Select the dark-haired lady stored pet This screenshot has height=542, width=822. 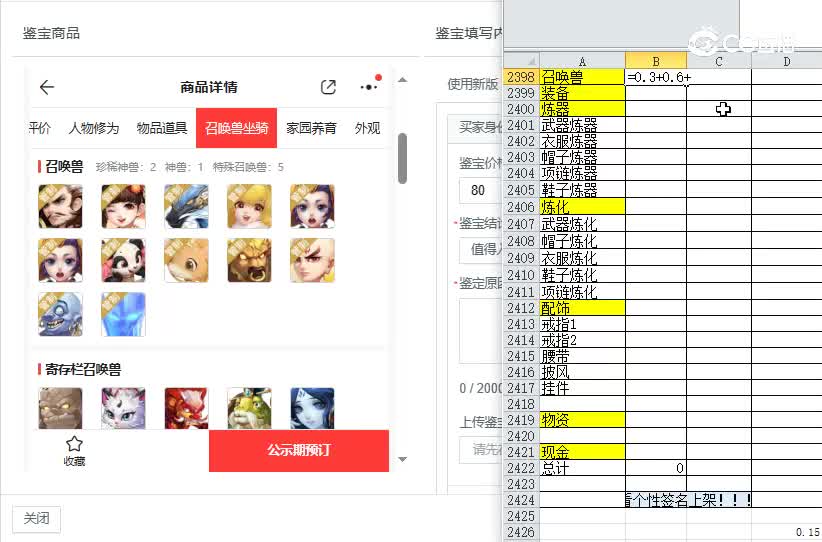pyautogui.click(x=312, y=408)
